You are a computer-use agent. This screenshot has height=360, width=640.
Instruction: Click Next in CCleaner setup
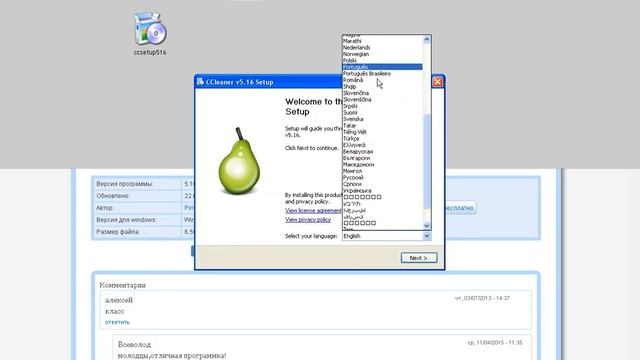419,258
